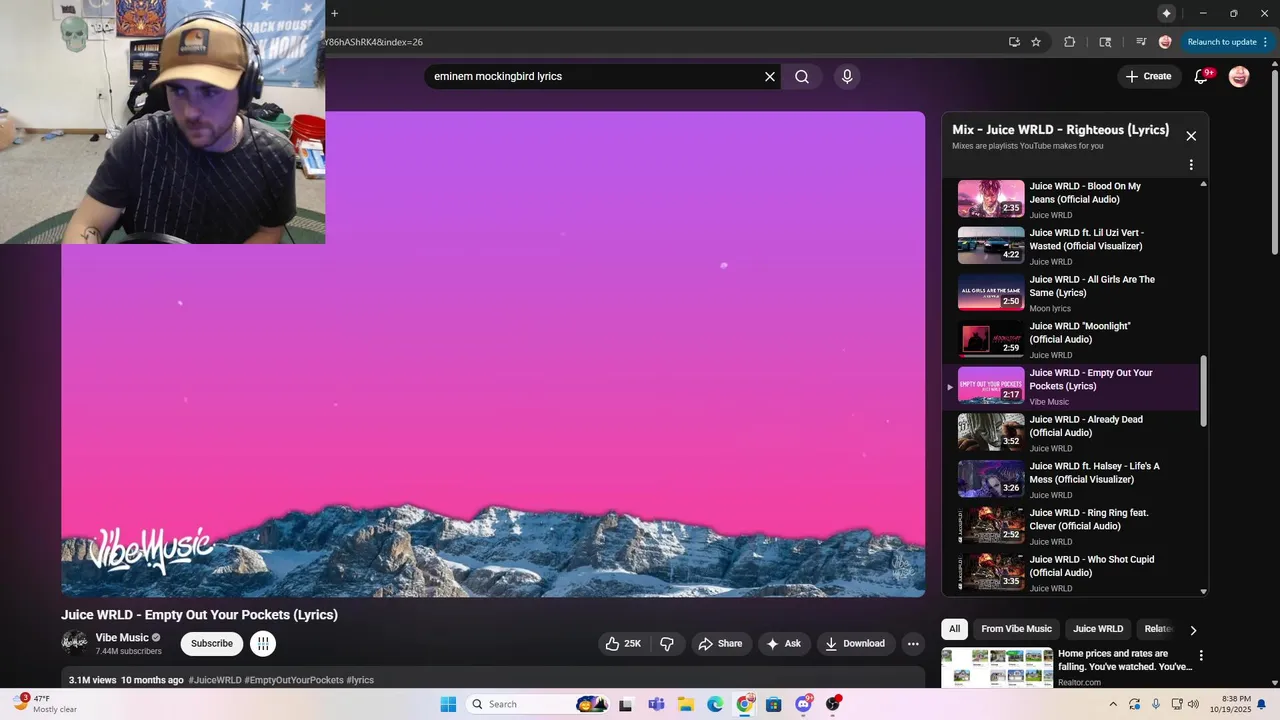Click the Ask button
The width and height of the screenshot is (1280, 720).
click(784, 644)
